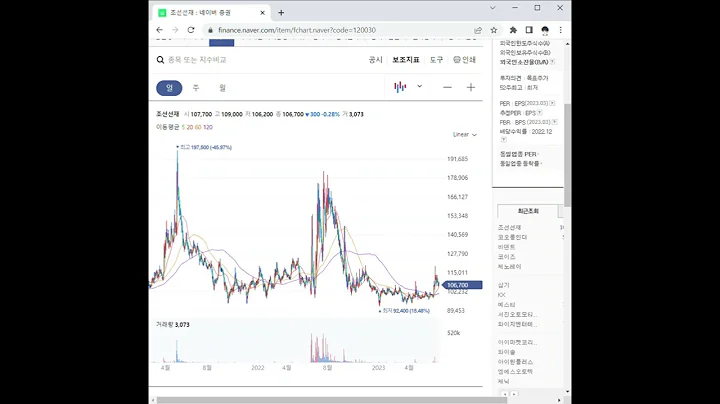This screenshot has height=404, width=720.
Task: Open a new browser tab
Action: pos(281,13)
